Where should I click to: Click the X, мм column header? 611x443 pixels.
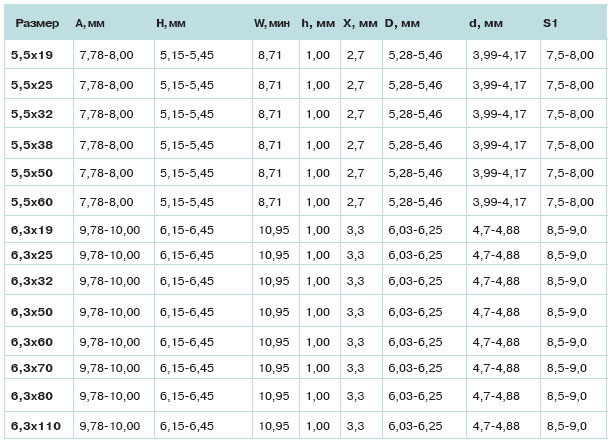point(360,23)
